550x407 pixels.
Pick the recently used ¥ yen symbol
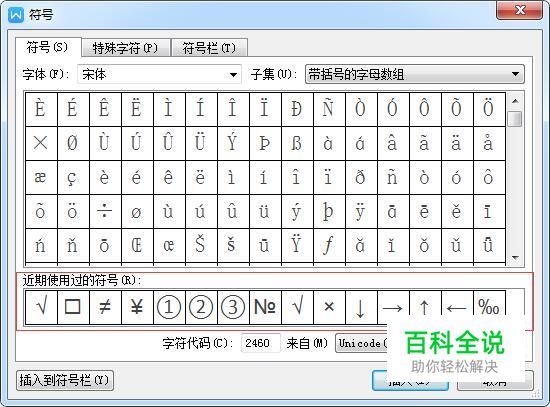[137, 307]
